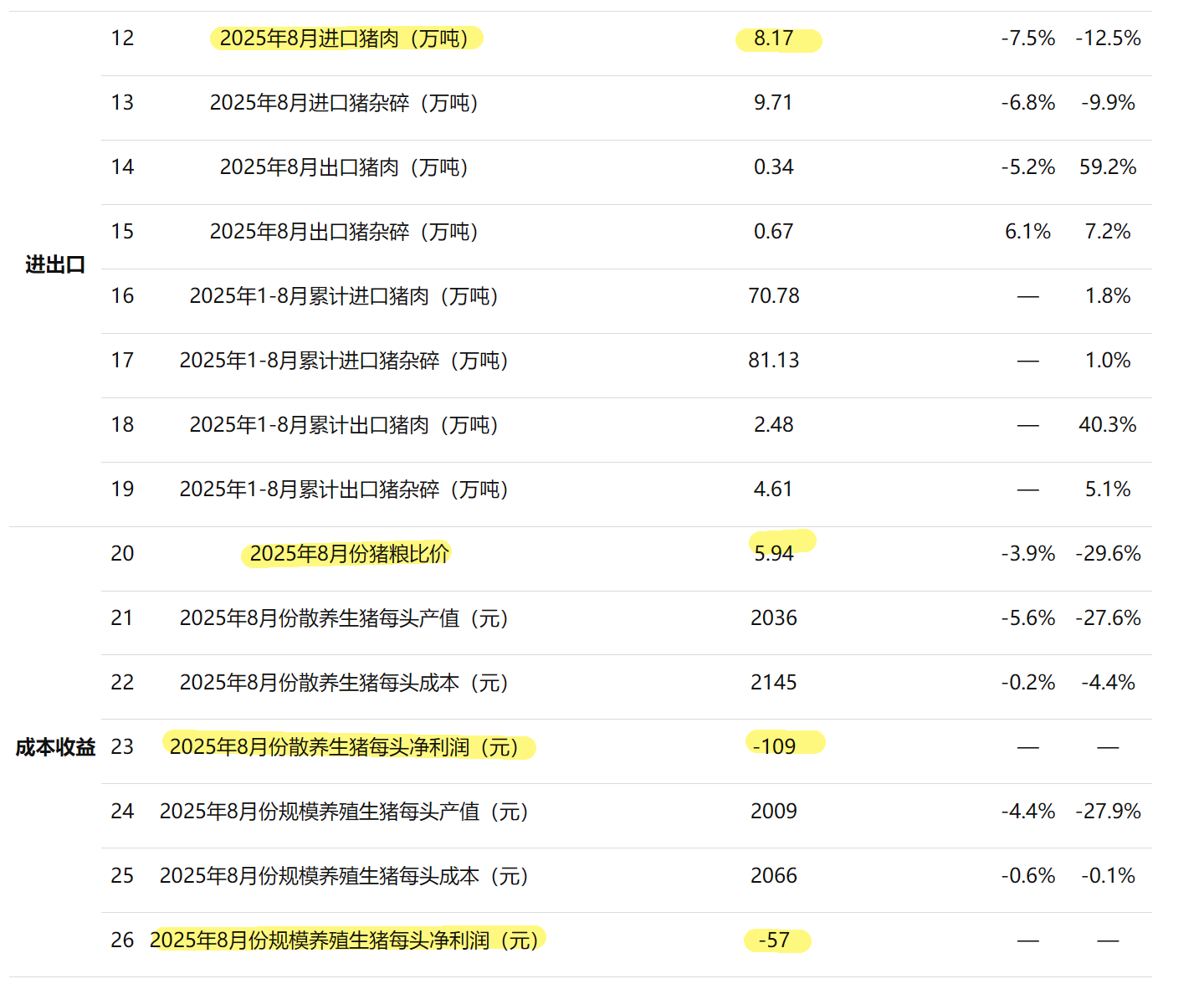Select the highlighted value -57
1204x989 pixels.
774,940
